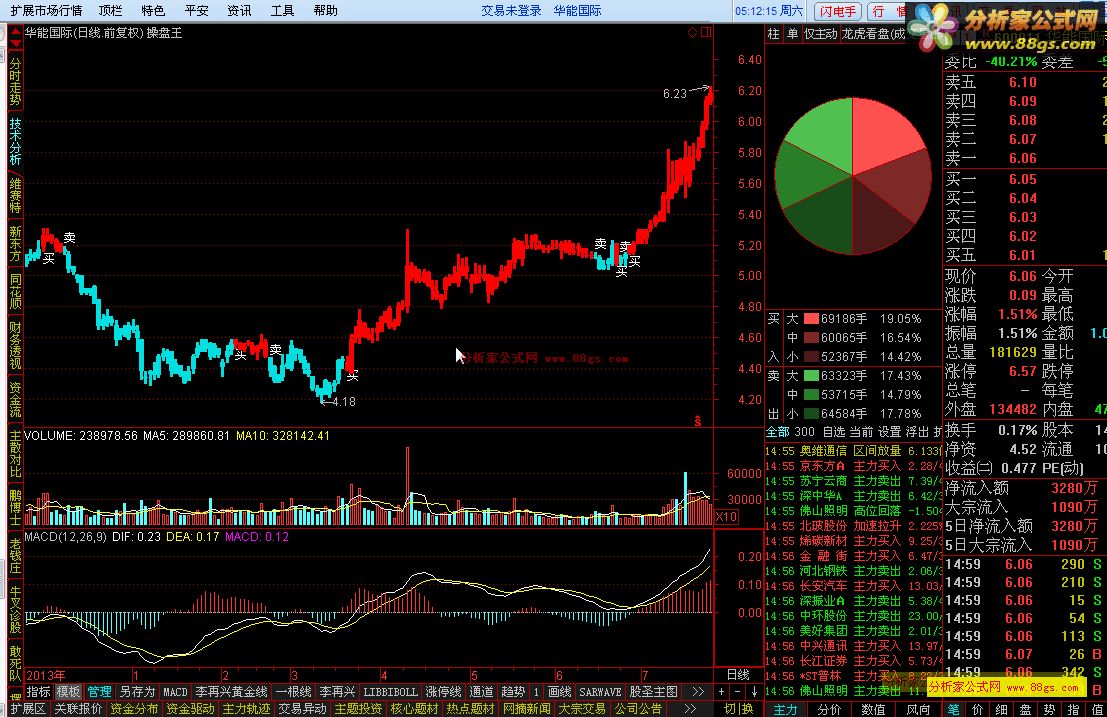The height and width of the screenshot is (717, 1107).
Task: Open the 扩展市场行情 menu
Action: [46, 11]
